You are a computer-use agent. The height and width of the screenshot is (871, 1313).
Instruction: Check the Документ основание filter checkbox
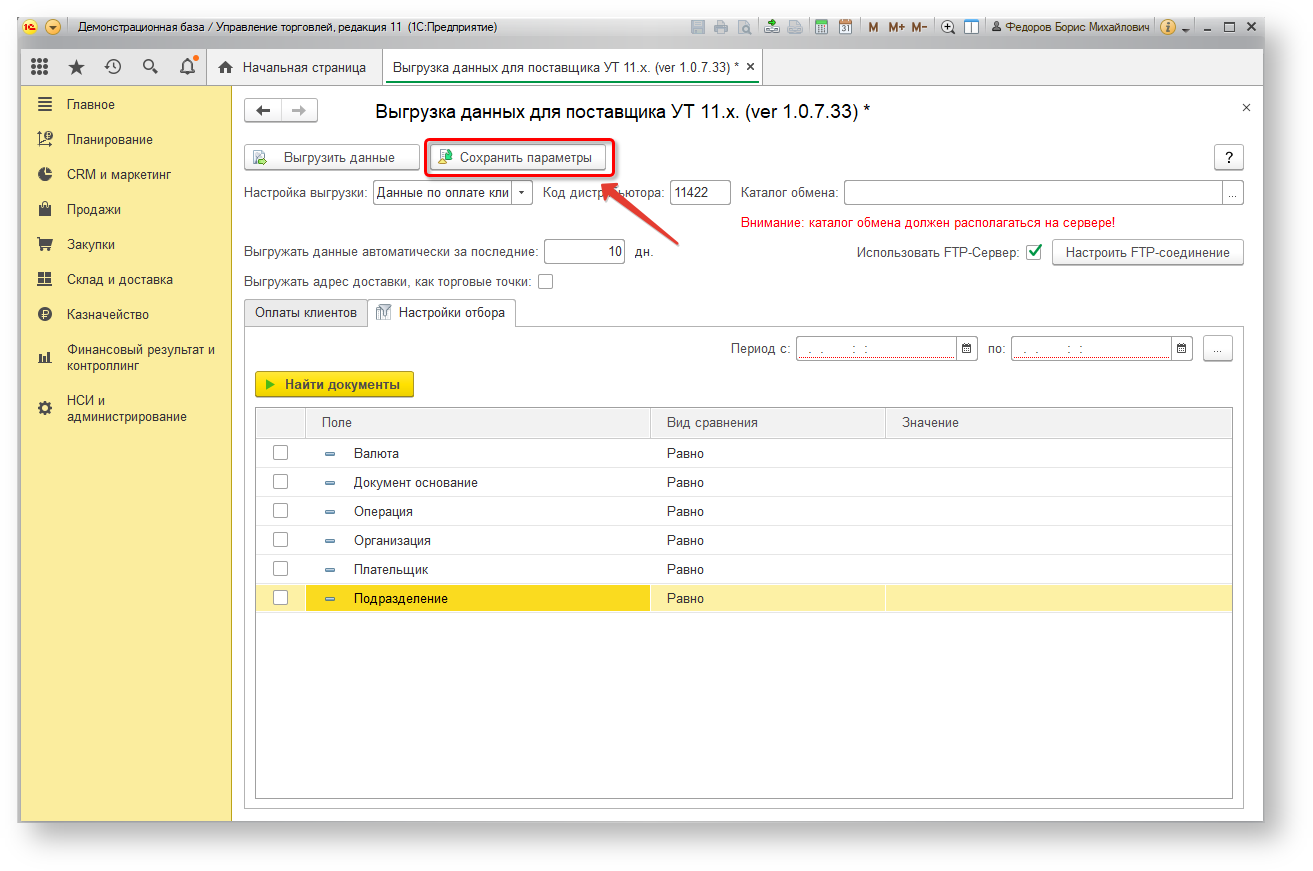(280, 482)
